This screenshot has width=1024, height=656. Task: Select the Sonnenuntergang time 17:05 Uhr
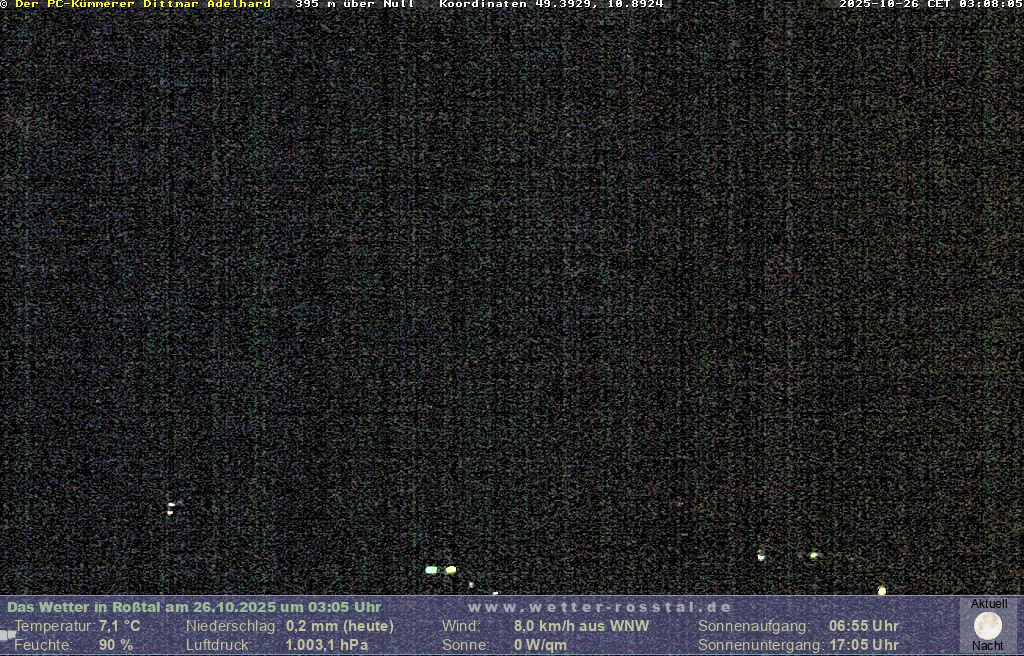pos(863,645)
